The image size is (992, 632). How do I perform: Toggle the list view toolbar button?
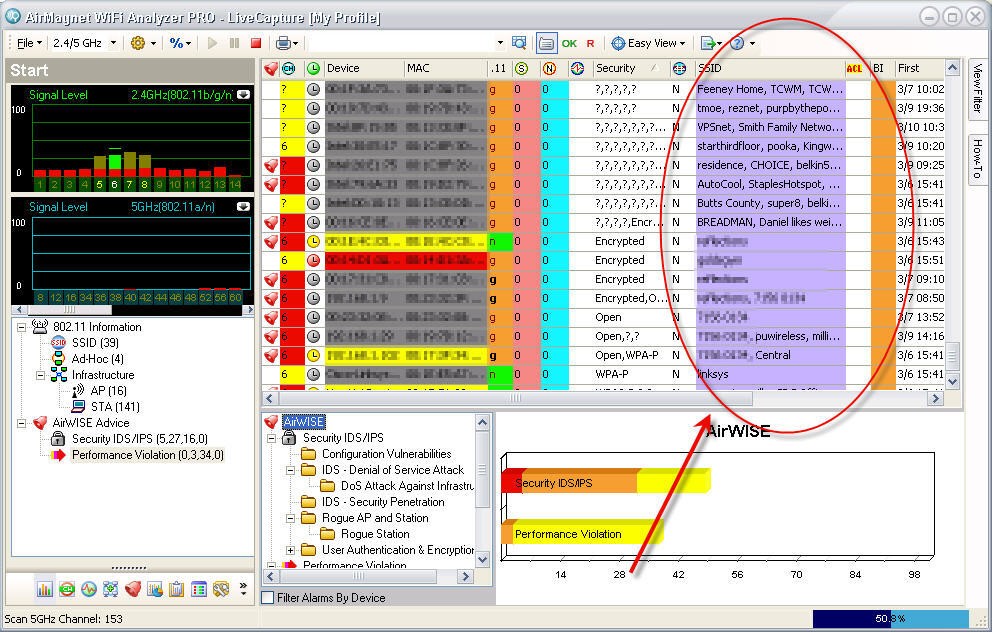tap(546, 43)
